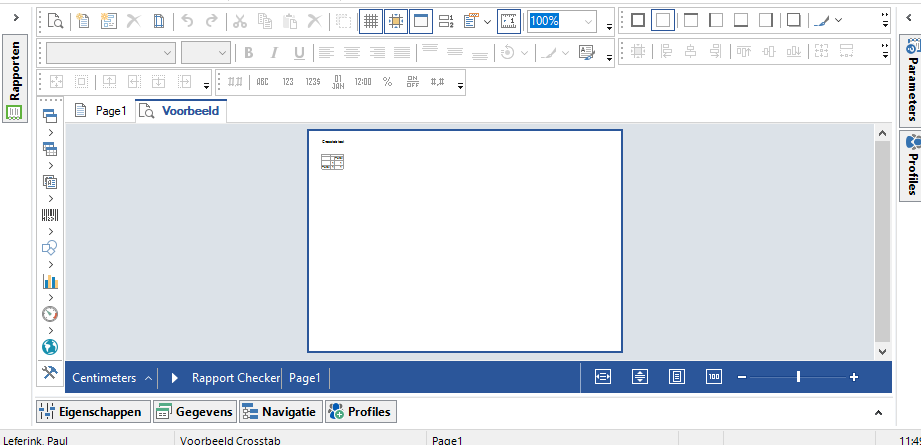This screenshot has width=921, height=445.
Task: Open the Centimeters units selector
Action: (112, 378)
